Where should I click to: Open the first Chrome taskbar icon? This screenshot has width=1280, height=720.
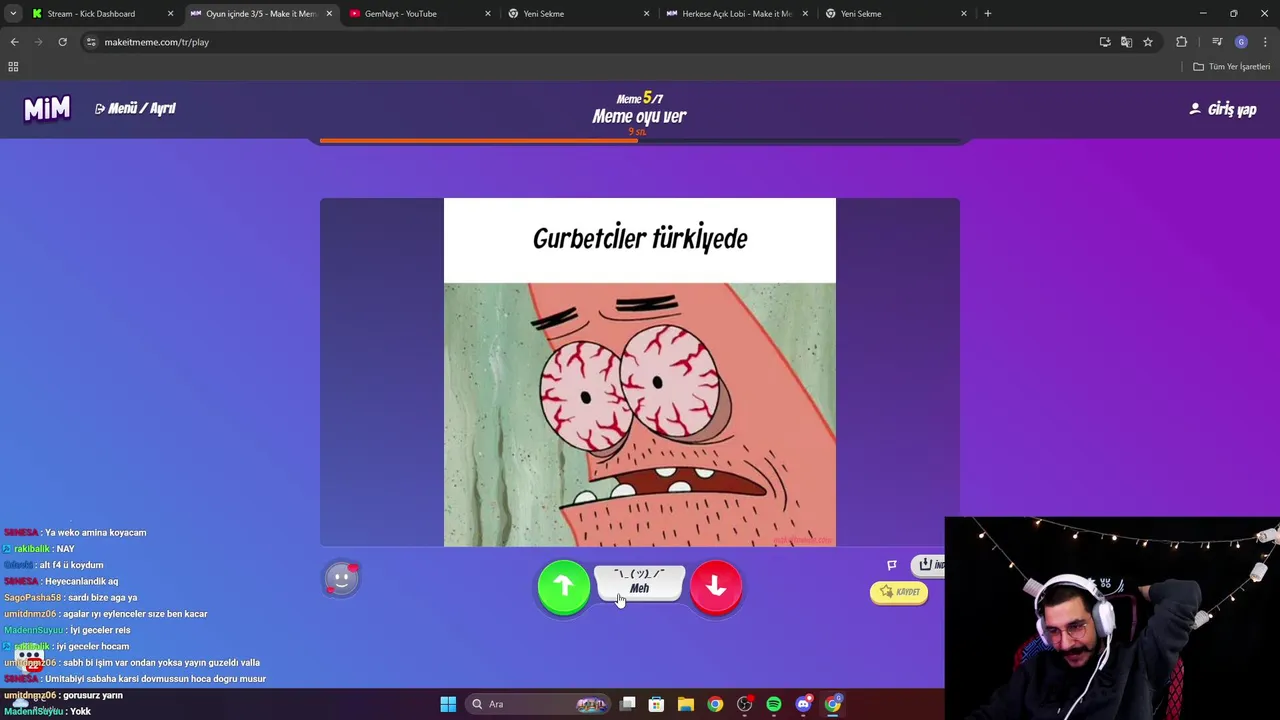715,704
